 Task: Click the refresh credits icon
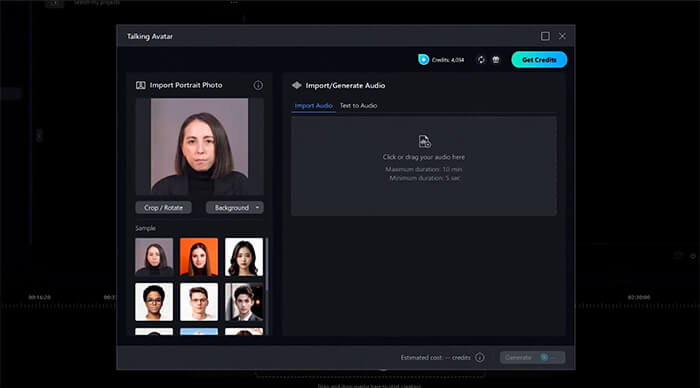pos(481,60)
